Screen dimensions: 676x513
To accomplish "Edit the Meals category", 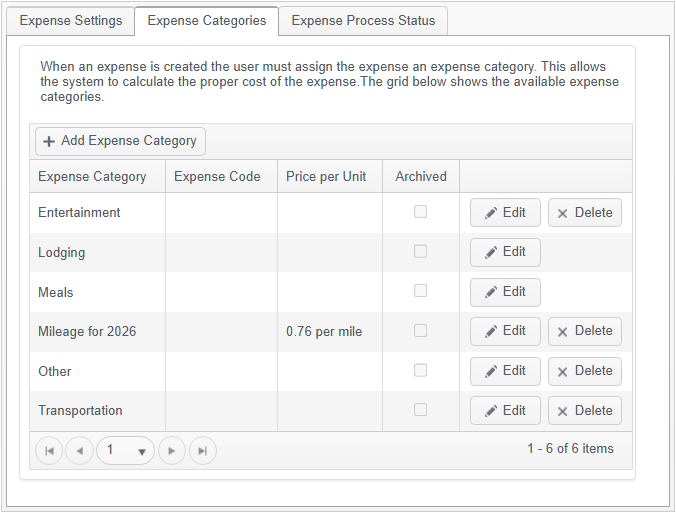I will point(505,292).
